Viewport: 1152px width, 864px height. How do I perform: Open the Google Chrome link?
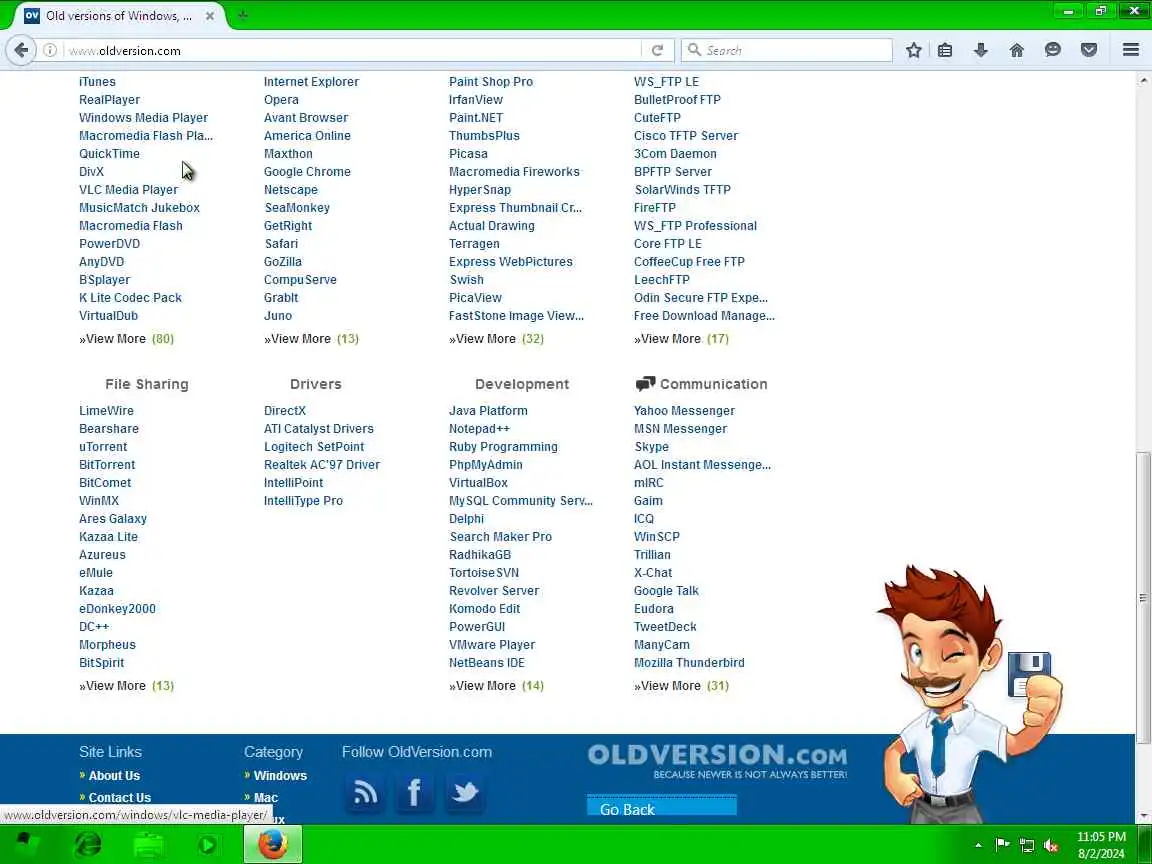pyautogui.click(x=307, y=171)
